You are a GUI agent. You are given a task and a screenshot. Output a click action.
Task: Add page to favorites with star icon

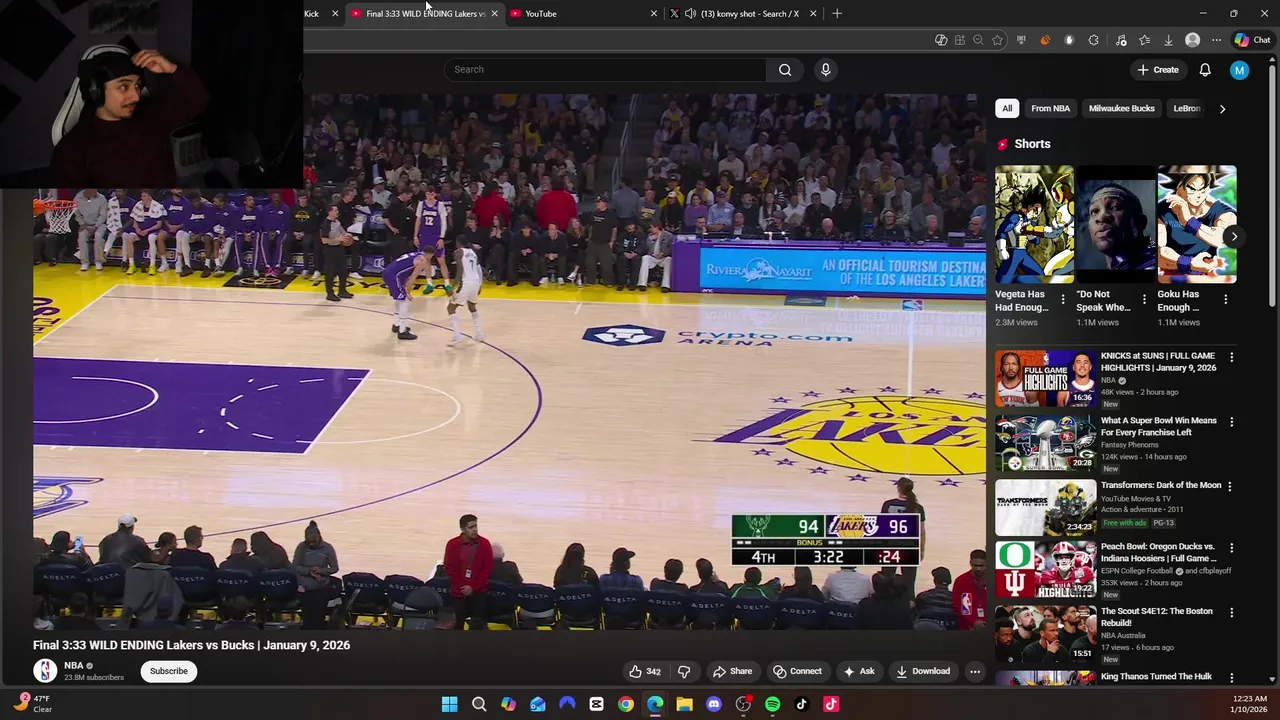(997, 40)
